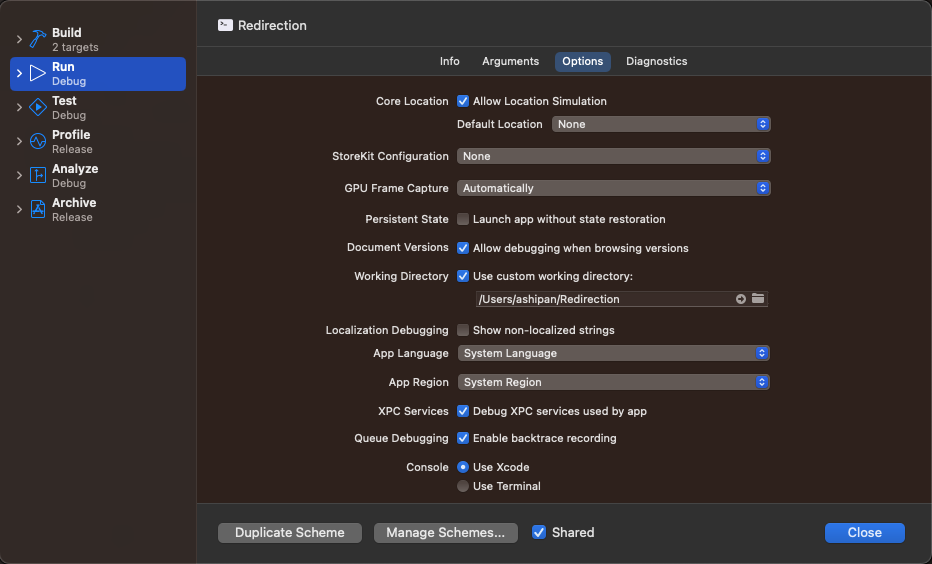932x564 pixels.
Task: Expand the Test action chevron
Action: click(x=19, y=107)
